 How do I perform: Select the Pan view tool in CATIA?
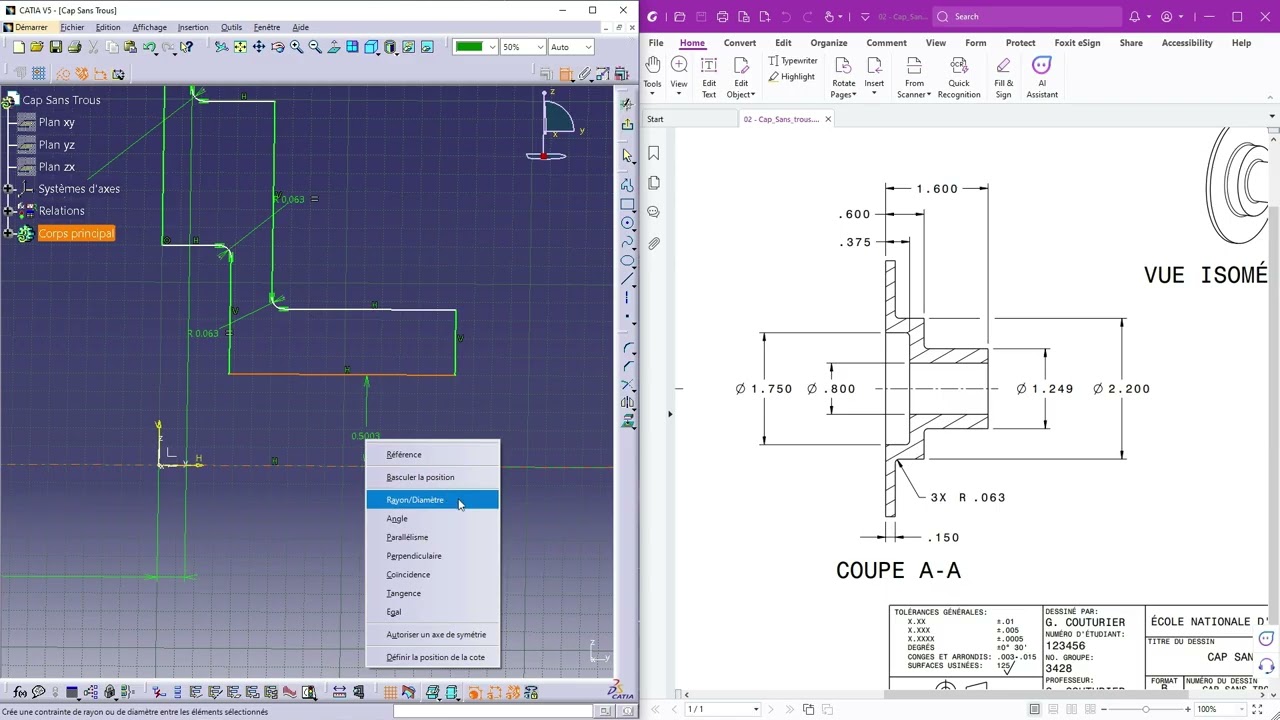pyautogui.click(x=259, y=47)
